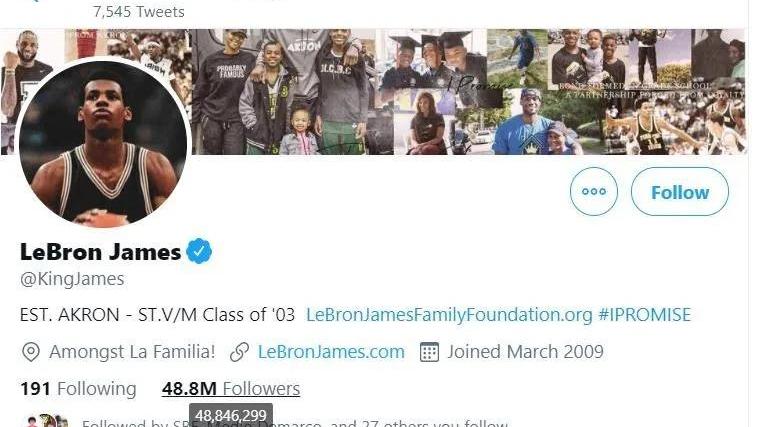This screenshot has height=427, width=764.
Task: View the 191 Following list
Action: tap(78, 388)
